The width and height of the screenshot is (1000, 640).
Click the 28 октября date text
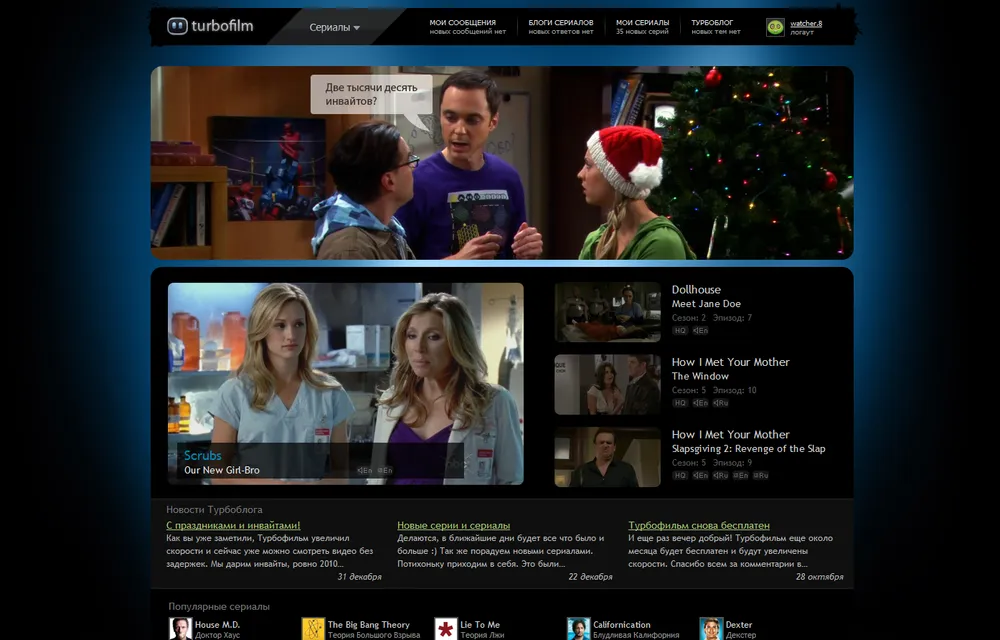819,576
